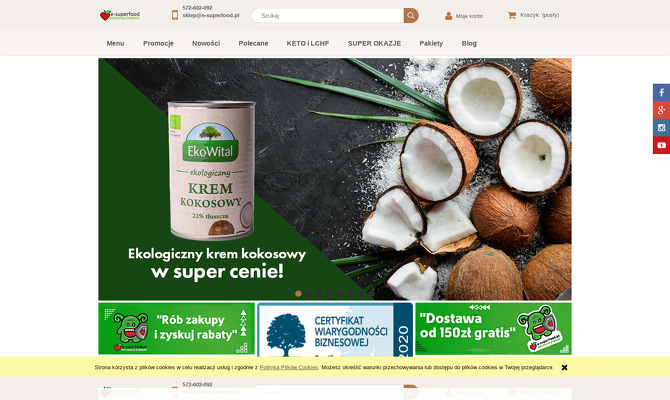Image resolution: width=670 pixels, height=400 pixels.
Task: Select the first orange carousel dot
Action: pyautogui.click(x=298, y=294)
